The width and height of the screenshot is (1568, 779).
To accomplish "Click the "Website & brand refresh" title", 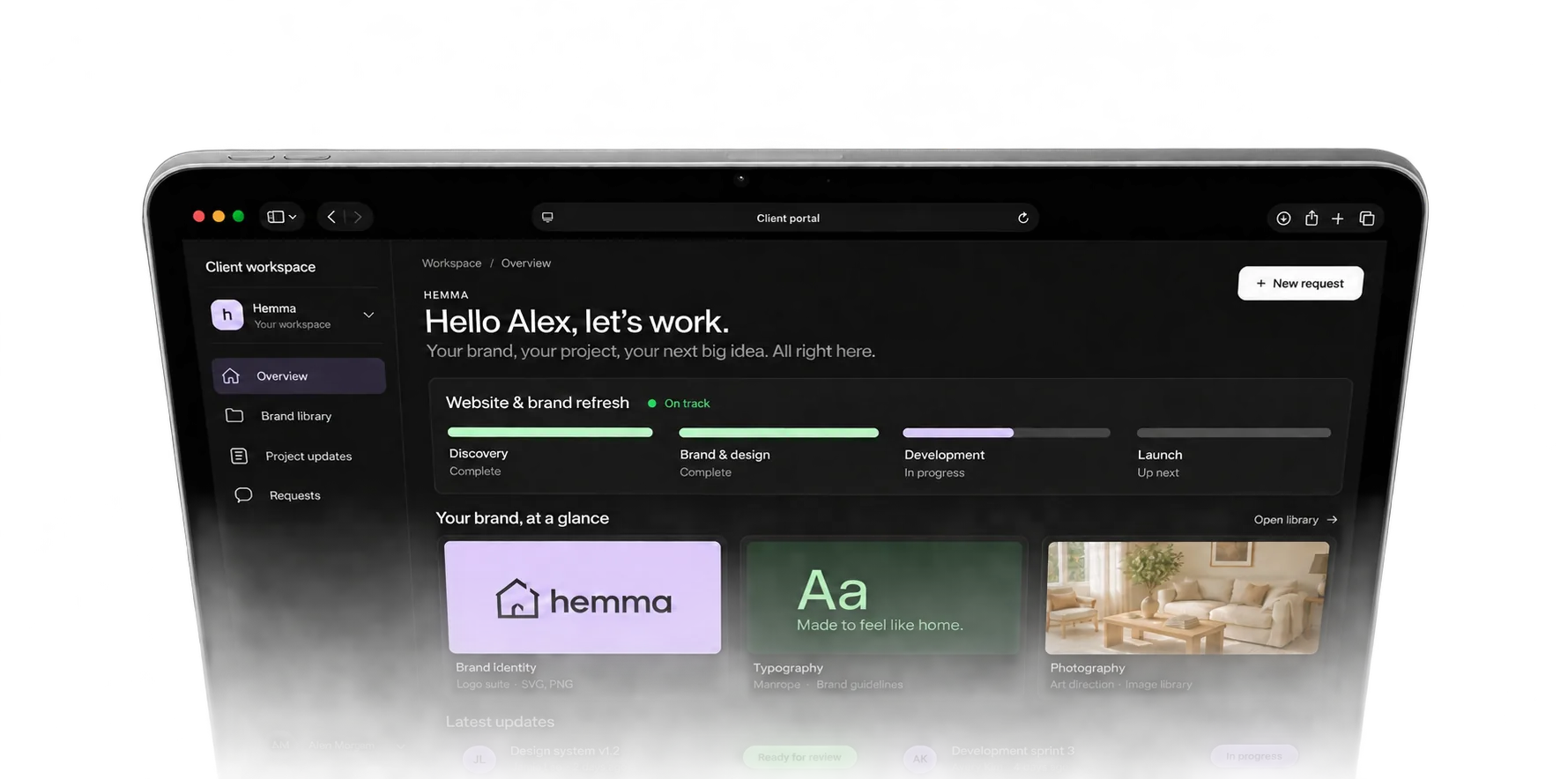I will (538, 403).
